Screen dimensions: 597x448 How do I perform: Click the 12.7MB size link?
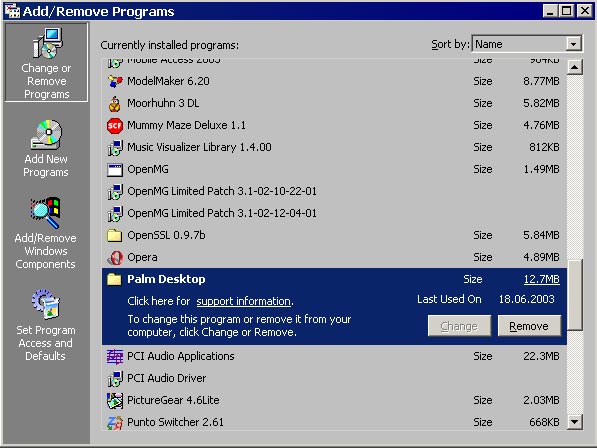pos(541,279)
